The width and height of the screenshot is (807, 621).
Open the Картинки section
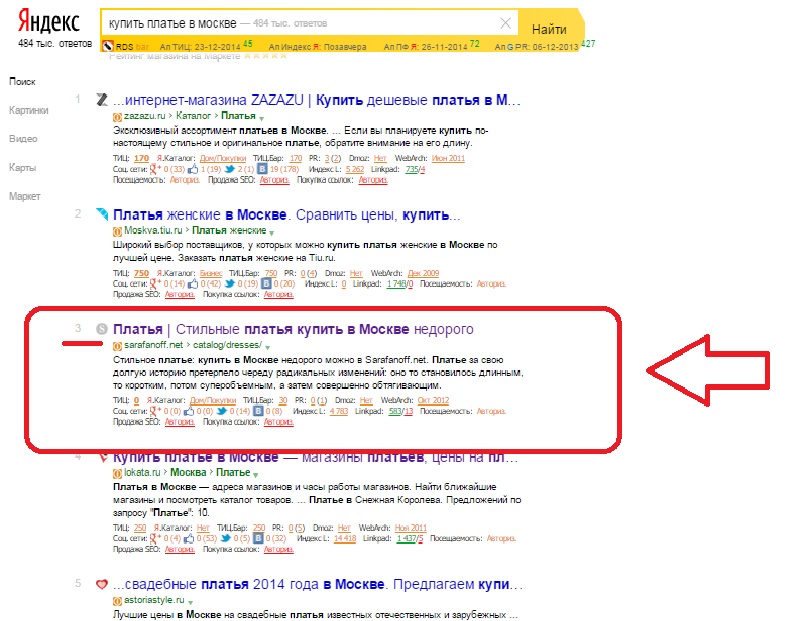(x=29, y=110)
